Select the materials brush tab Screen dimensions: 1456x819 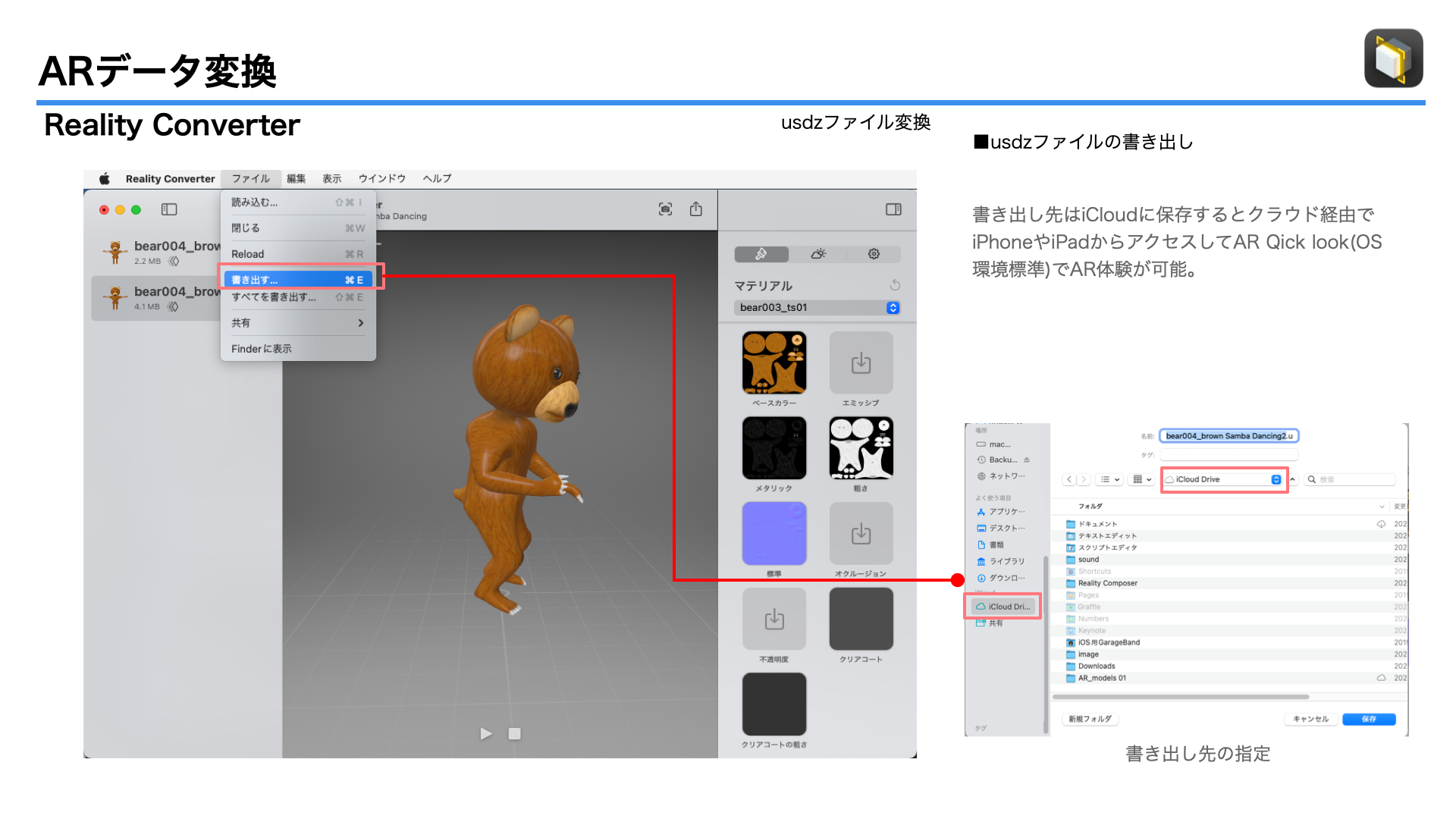761,254
